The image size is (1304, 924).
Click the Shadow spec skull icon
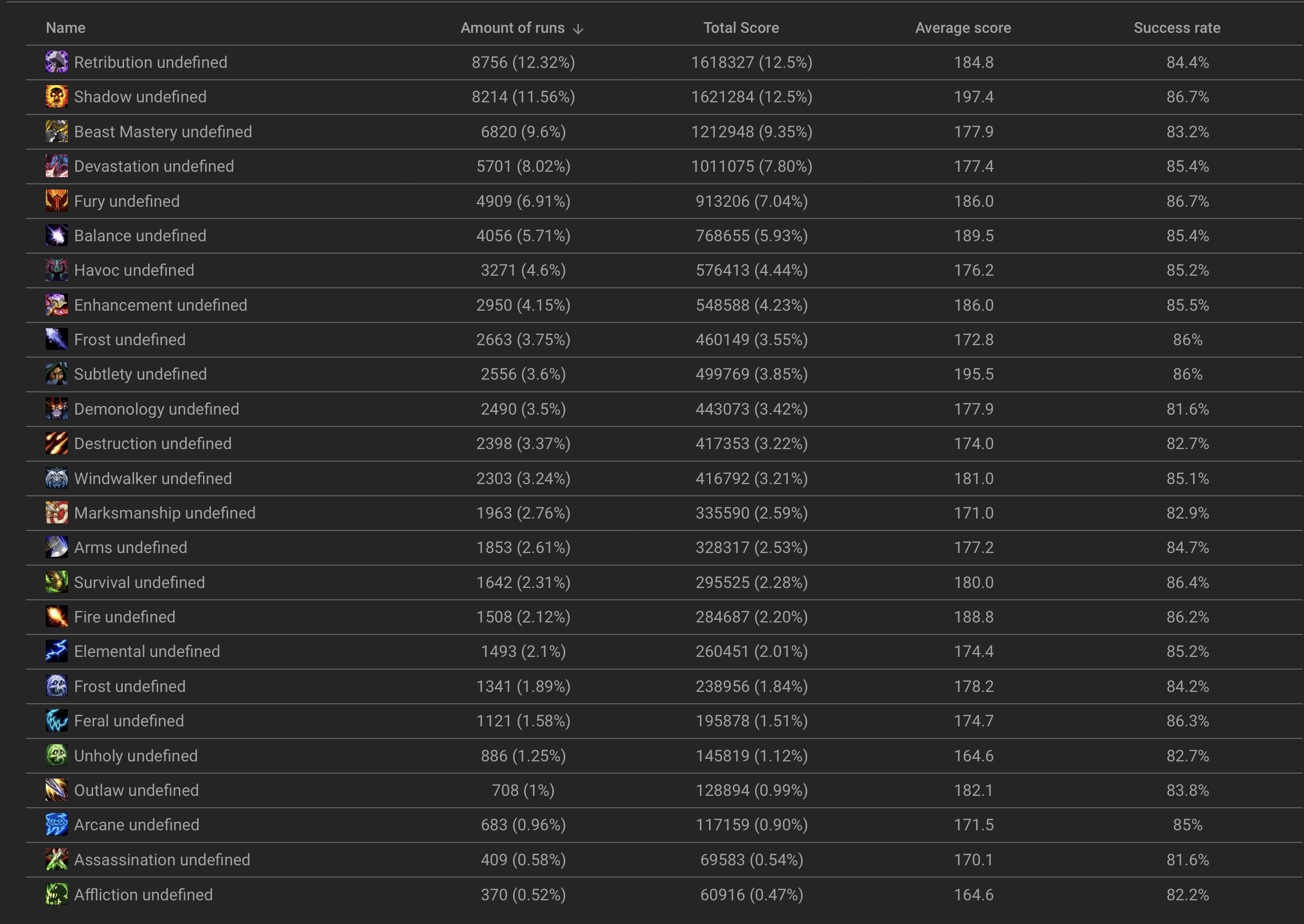coord(57,97)
